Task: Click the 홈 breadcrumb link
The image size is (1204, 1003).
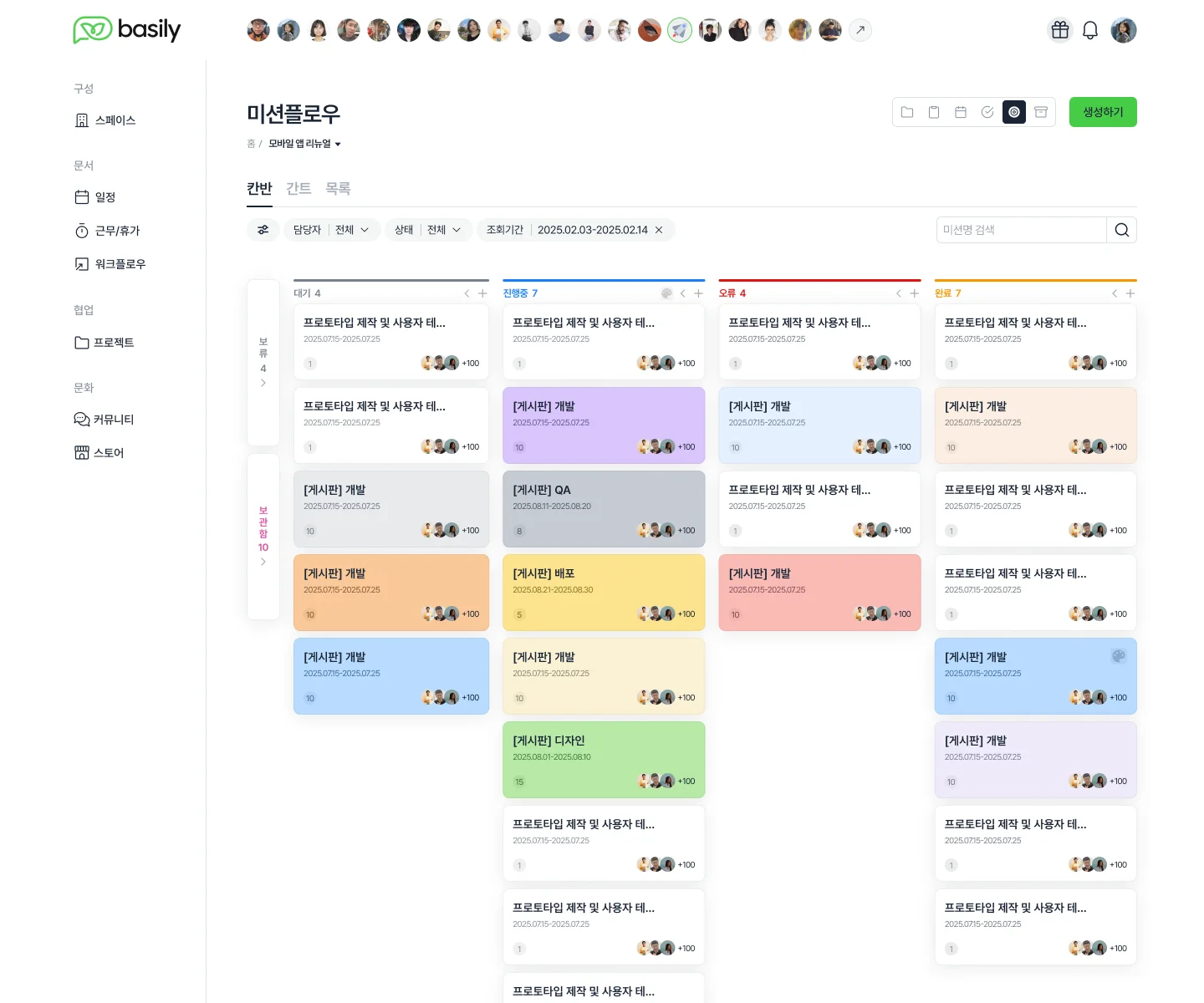Action: (251, 144)
